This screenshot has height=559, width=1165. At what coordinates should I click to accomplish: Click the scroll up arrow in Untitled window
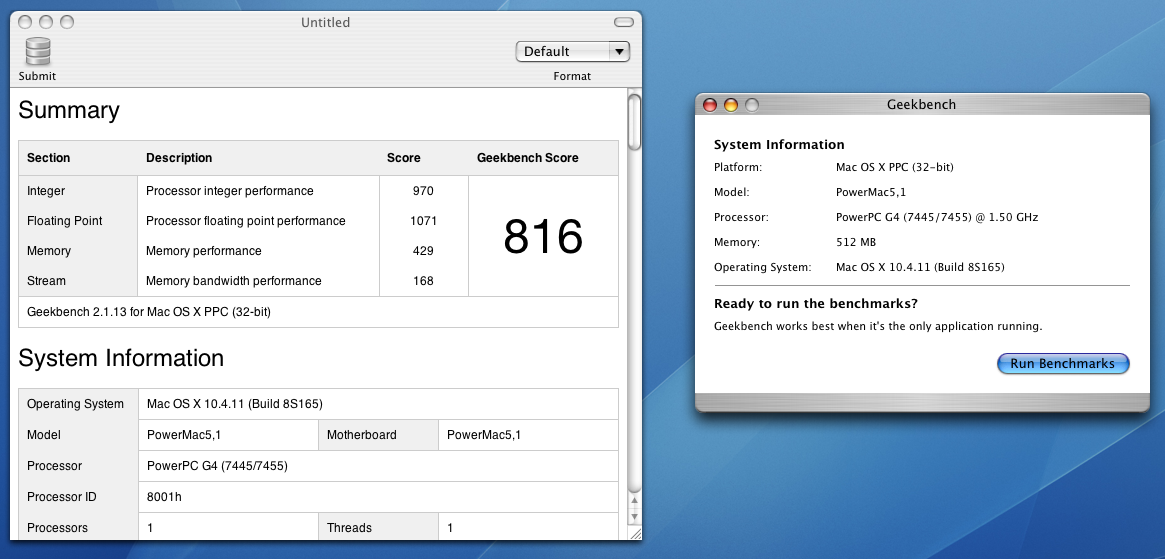[x=634, y=501]
